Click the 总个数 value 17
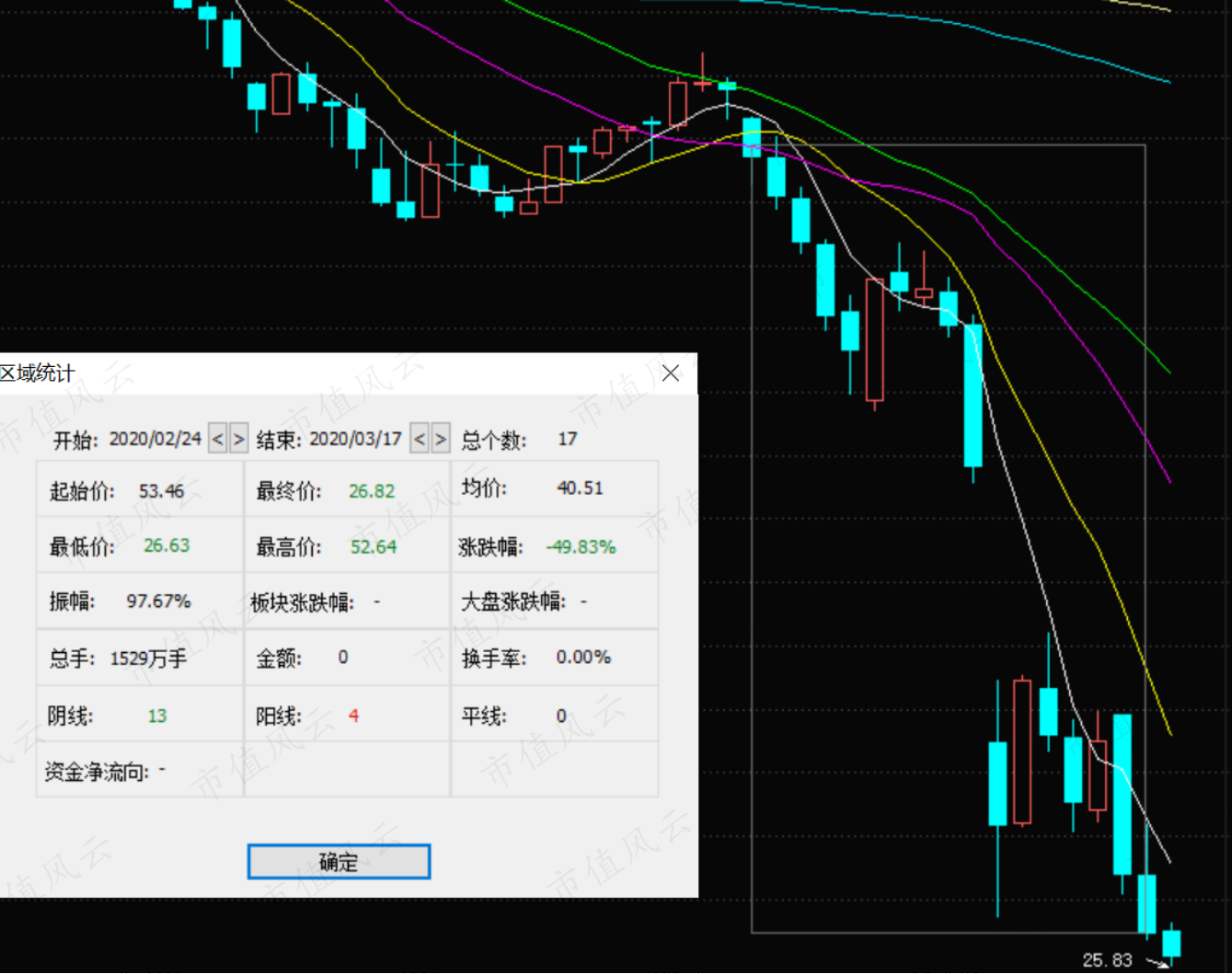The image size is (1232, 974). tap(568, 440)
